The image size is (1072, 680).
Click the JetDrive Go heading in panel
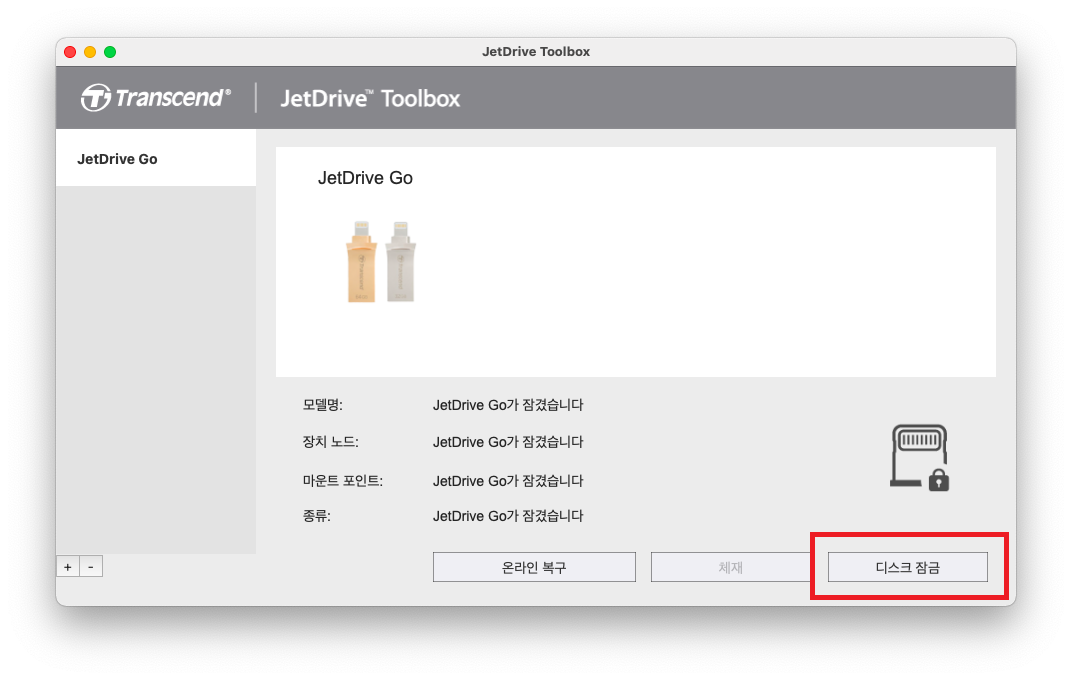point(365,178)
